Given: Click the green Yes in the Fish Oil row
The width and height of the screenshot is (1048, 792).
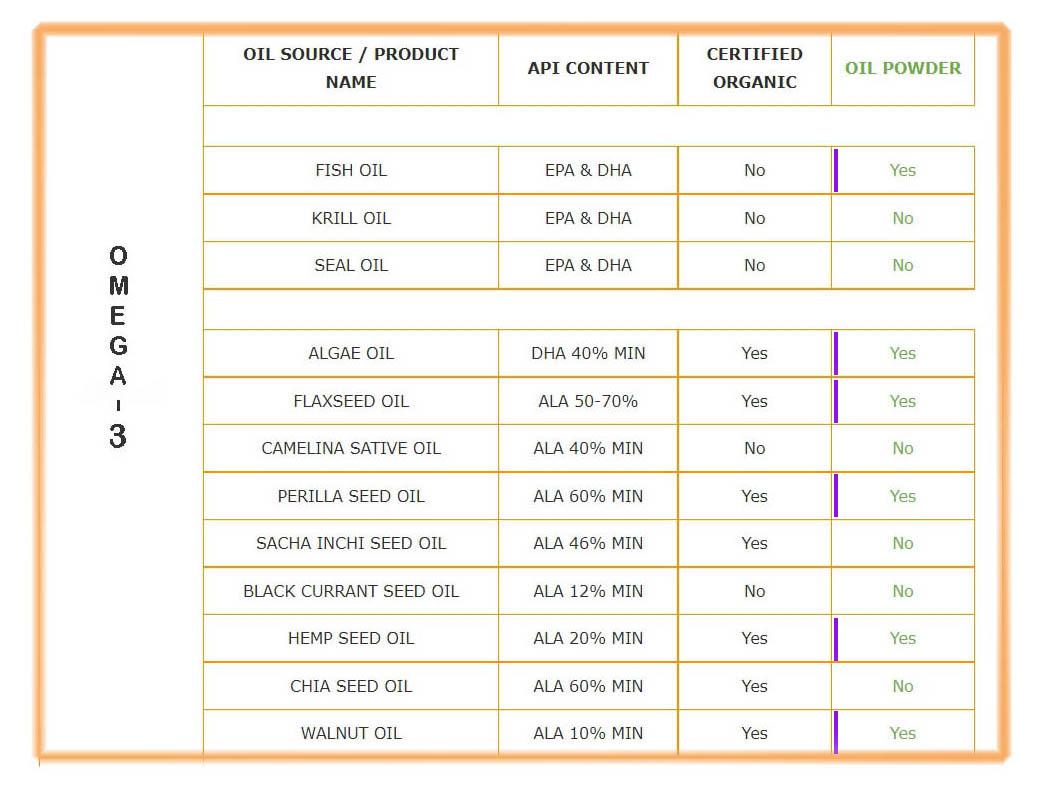Looking at the screenshot, I should pos(902,170).
